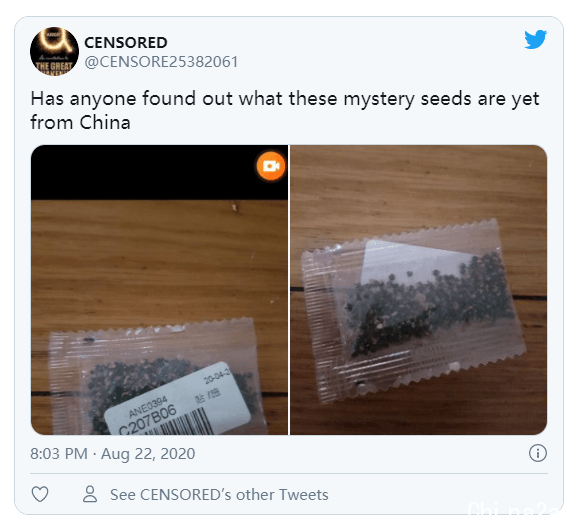Like the tweet with heart icon
Viewport: 578px width, 524px height.
coord(40,494)
